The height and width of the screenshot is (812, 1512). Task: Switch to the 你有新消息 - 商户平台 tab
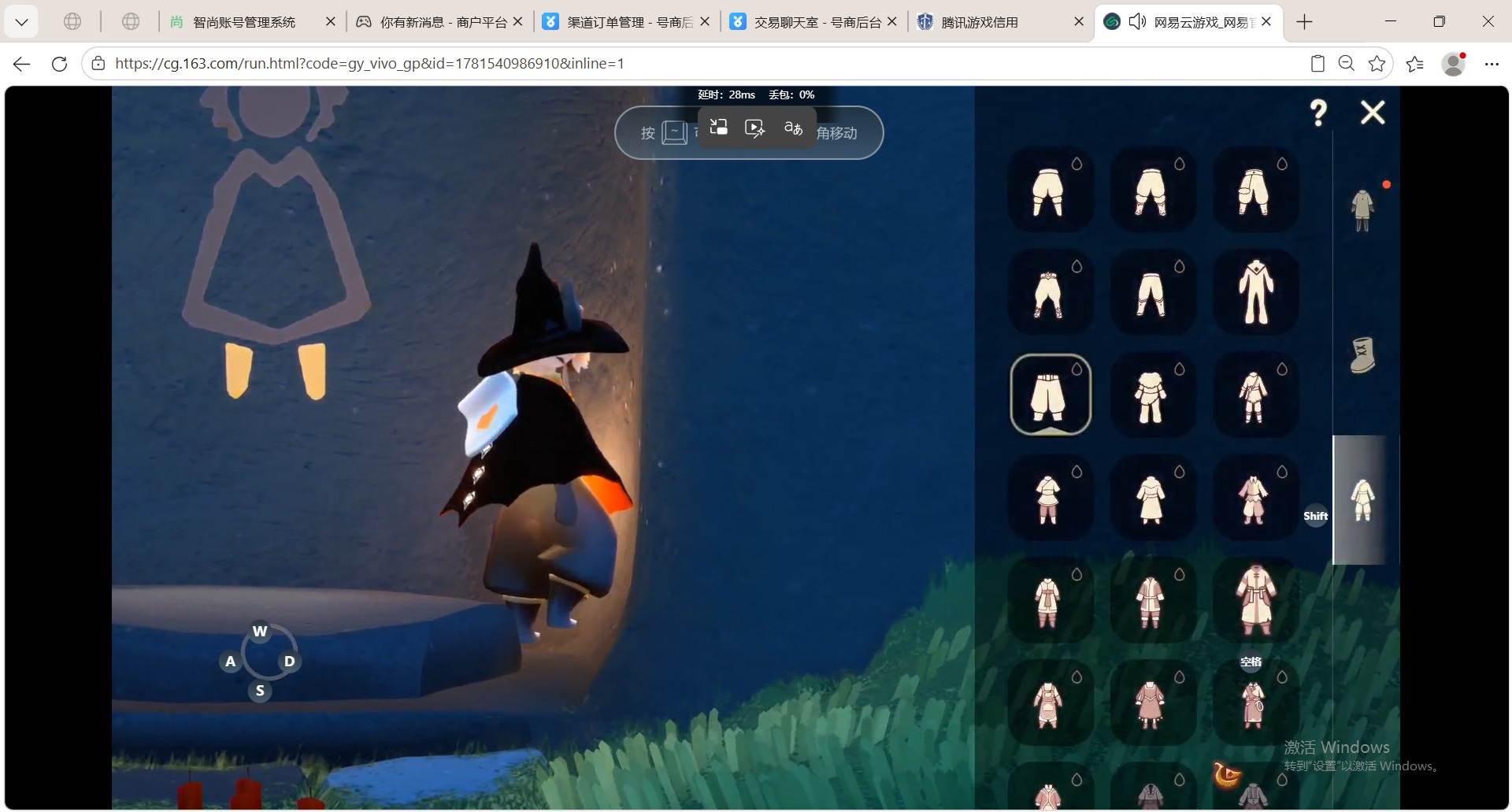[441, 22]
